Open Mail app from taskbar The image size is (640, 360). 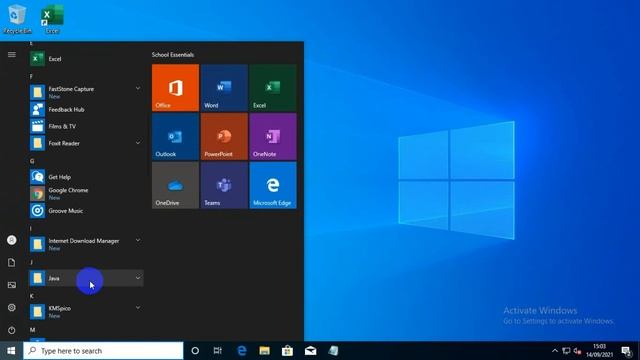(310, 351)
